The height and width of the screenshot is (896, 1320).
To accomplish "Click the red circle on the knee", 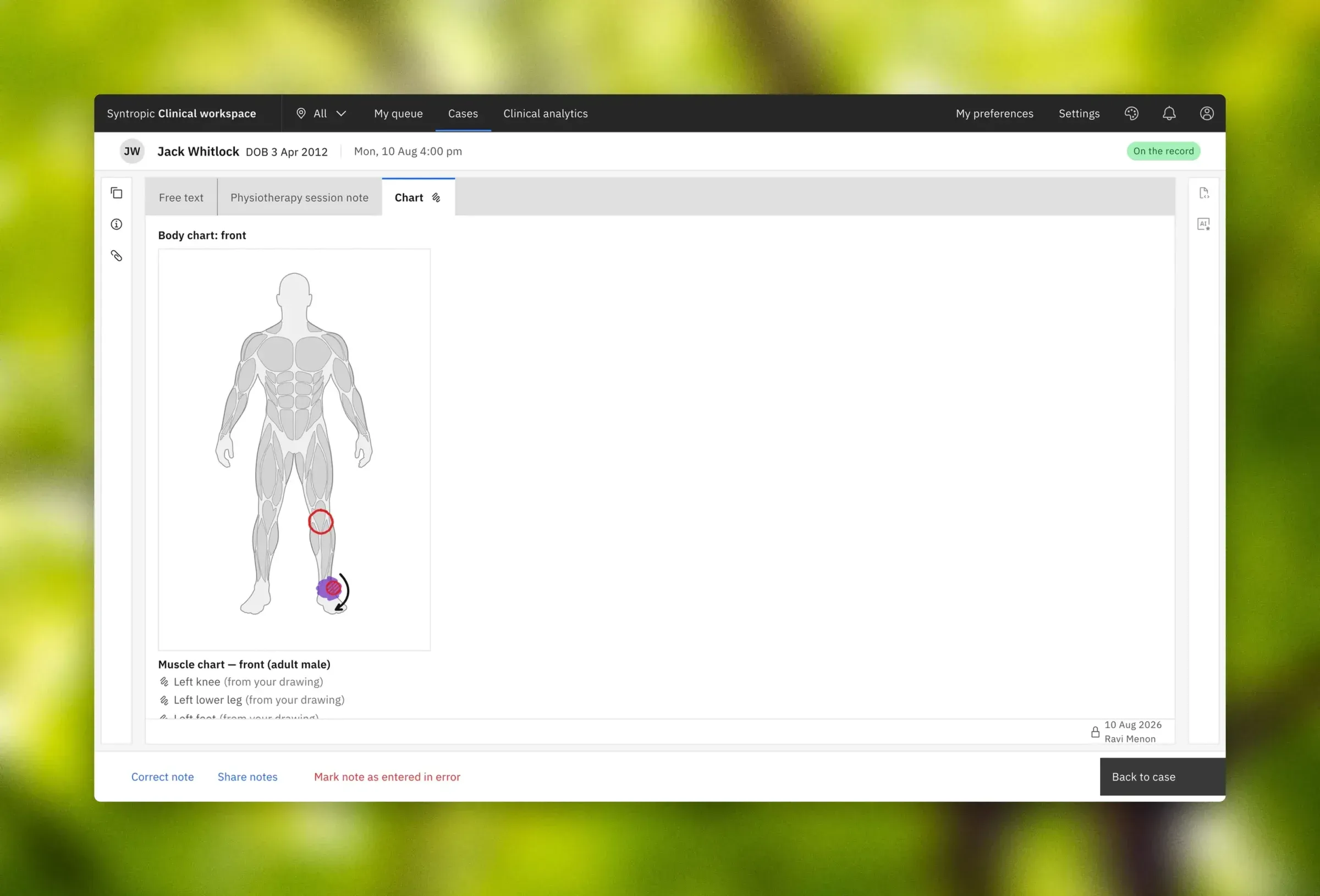I will pyautogui.click(x=320, y=521).
